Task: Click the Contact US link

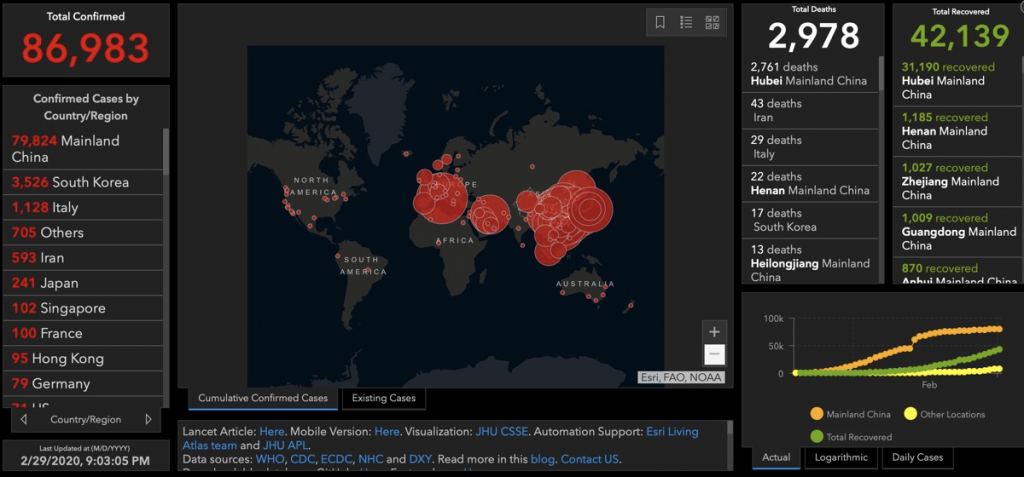Action: point(589,459)
